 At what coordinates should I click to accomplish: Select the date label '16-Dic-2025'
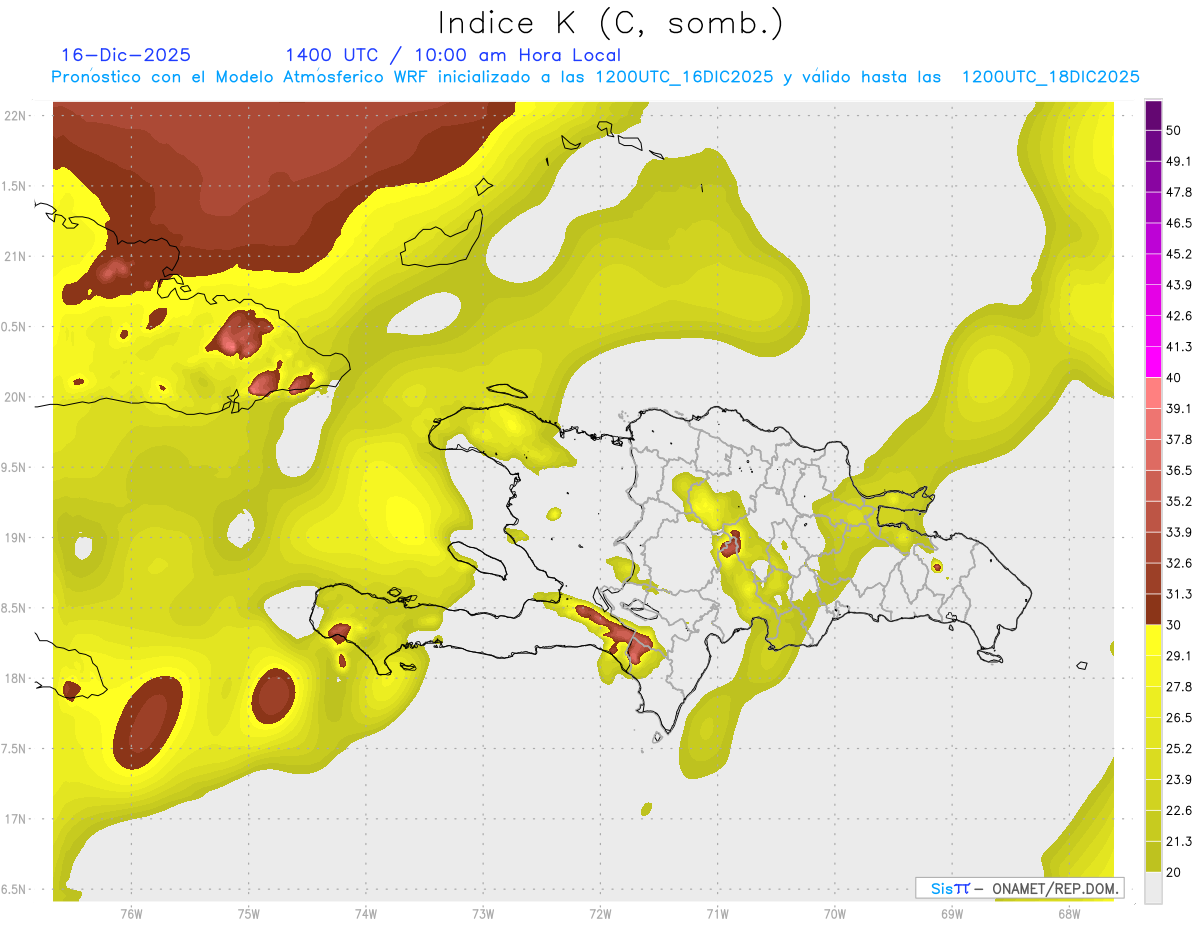point(126,55)
